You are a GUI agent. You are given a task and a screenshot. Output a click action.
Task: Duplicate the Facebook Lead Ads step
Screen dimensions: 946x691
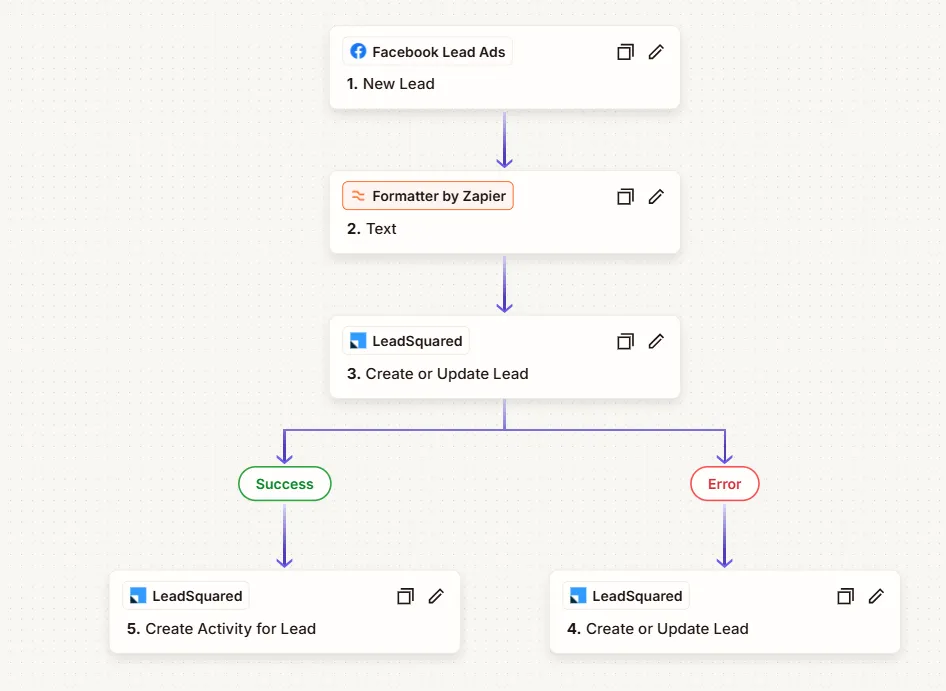click(x=625, y=53)
